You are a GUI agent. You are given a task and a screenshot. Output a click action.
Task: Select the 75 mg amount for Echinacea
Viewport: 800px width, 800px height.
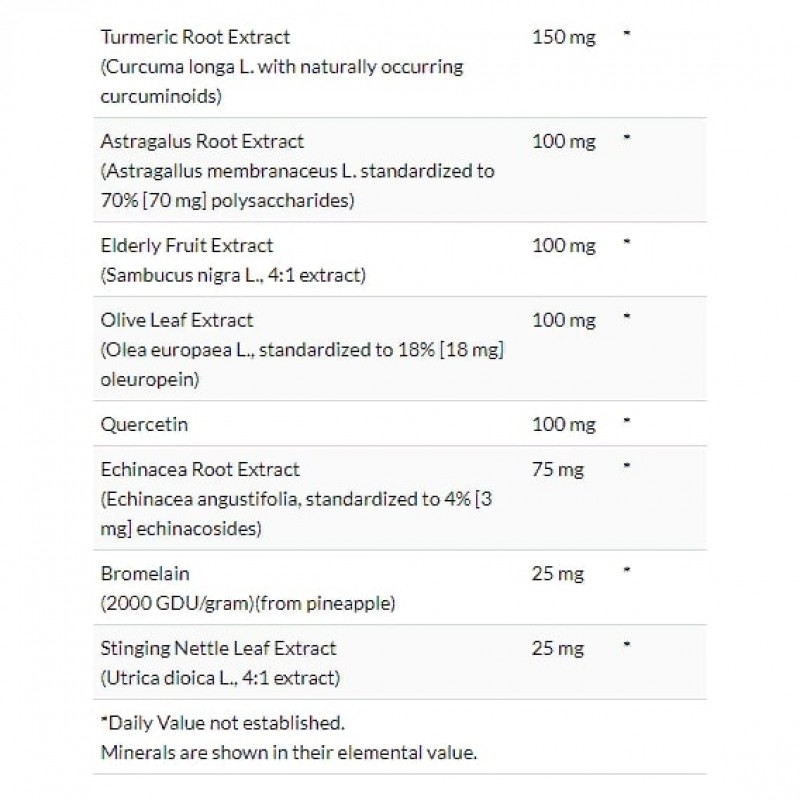click(559, 469)
